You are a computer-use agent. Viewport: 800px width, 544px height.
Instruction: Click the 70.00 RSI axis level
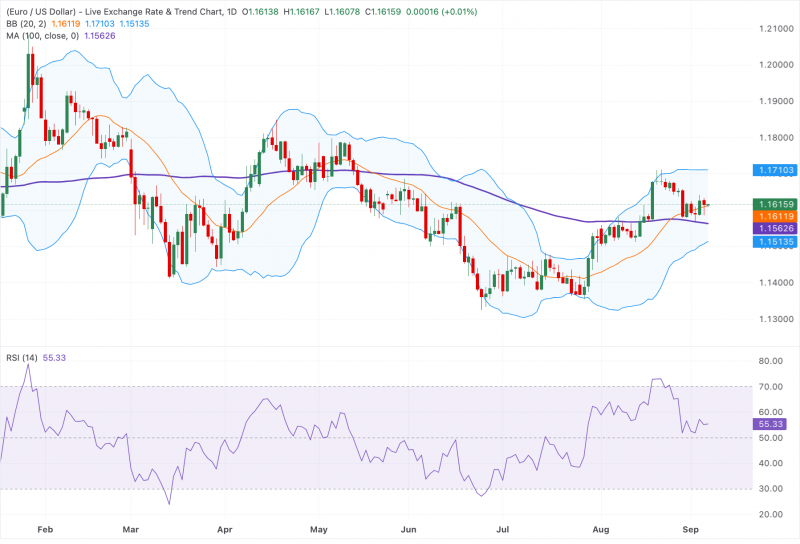770,386
